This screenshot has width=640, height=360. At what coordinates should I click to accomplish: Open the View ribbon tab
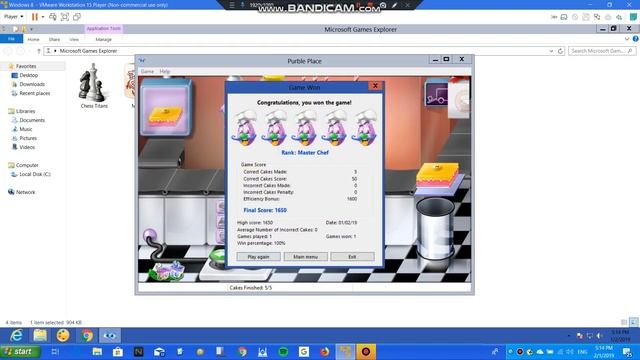(74, 40)
